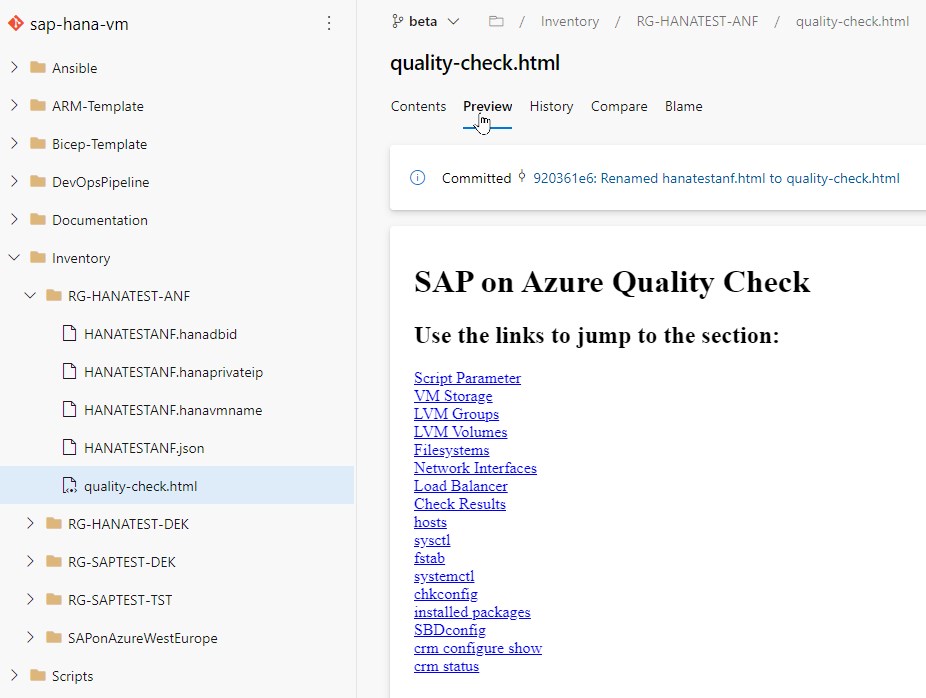Switch to the Contents tab
Viewport: 926px width, 698px height.
[x=418, y=106]
